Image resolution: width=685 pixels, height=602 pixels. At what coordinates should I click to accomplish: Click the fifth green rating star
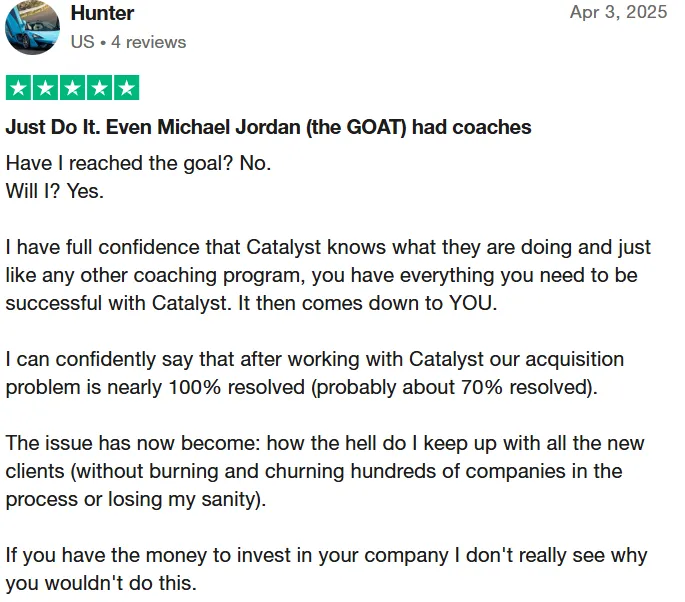point(127,88)
